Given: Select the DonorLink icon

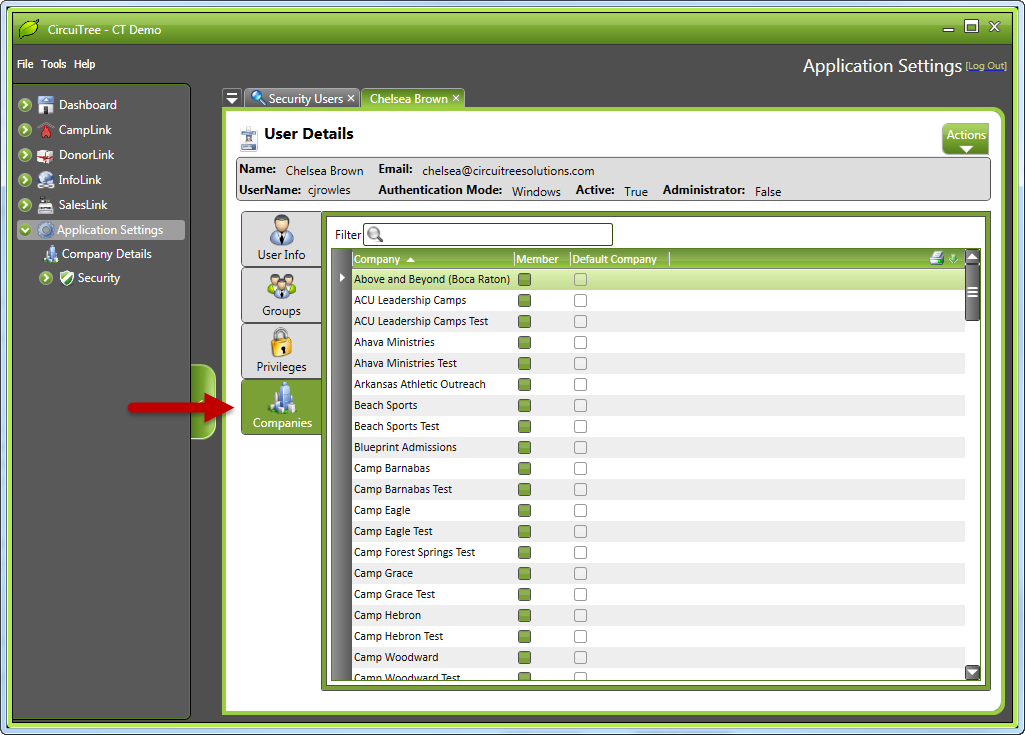Looking at the screenshot, I should click(x=46, y=155).
